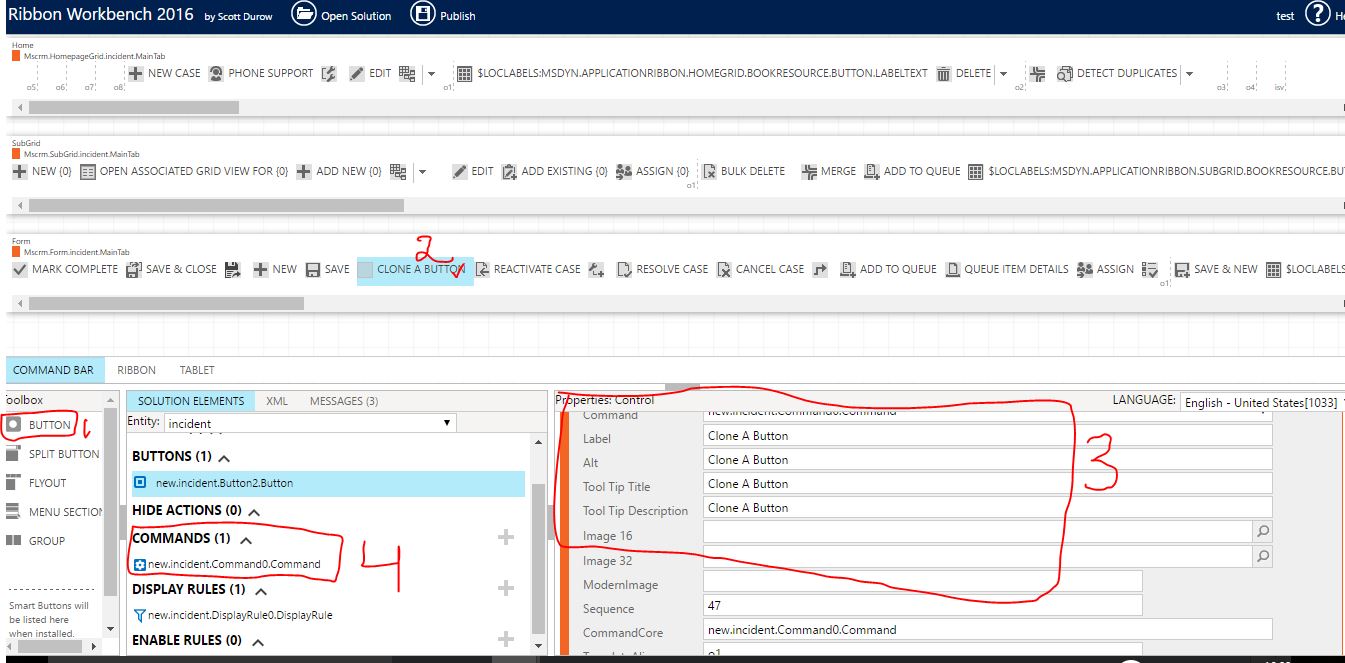Click the Open Solution folder icon

pyautogui.click(x=303, y=15)
